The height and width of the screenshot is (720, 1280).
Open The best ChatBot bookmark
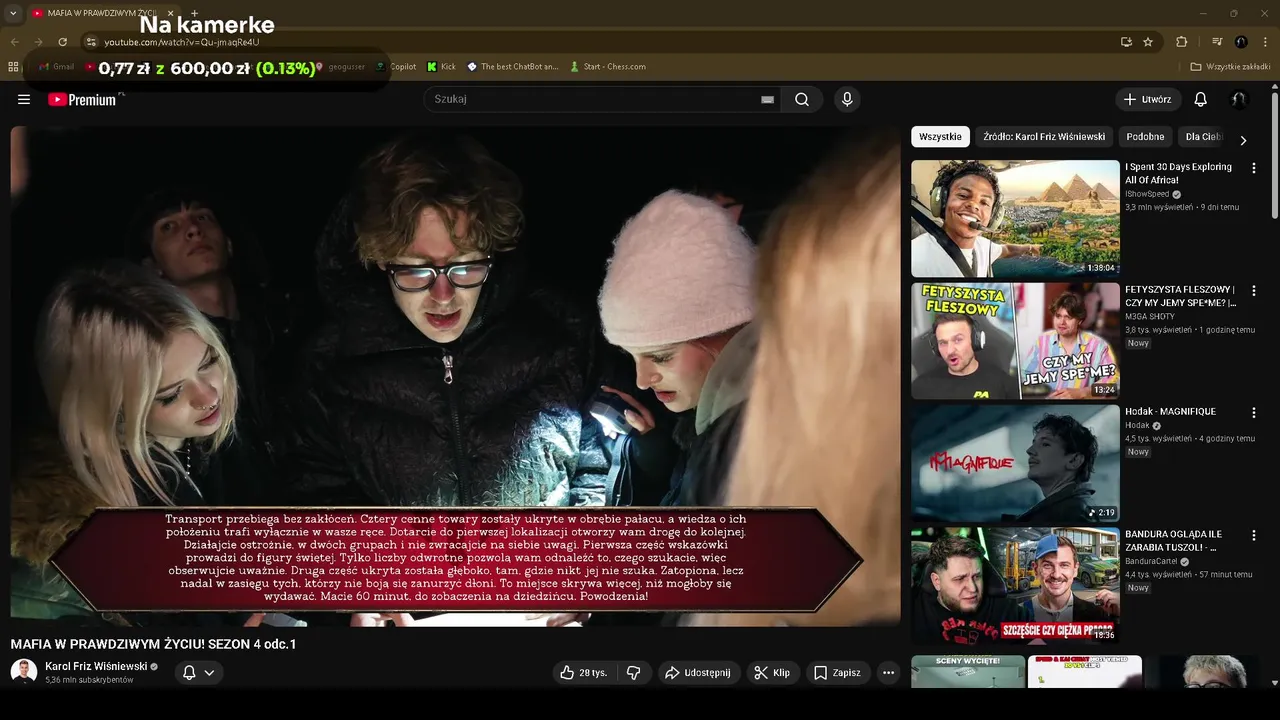pos(513,67)
